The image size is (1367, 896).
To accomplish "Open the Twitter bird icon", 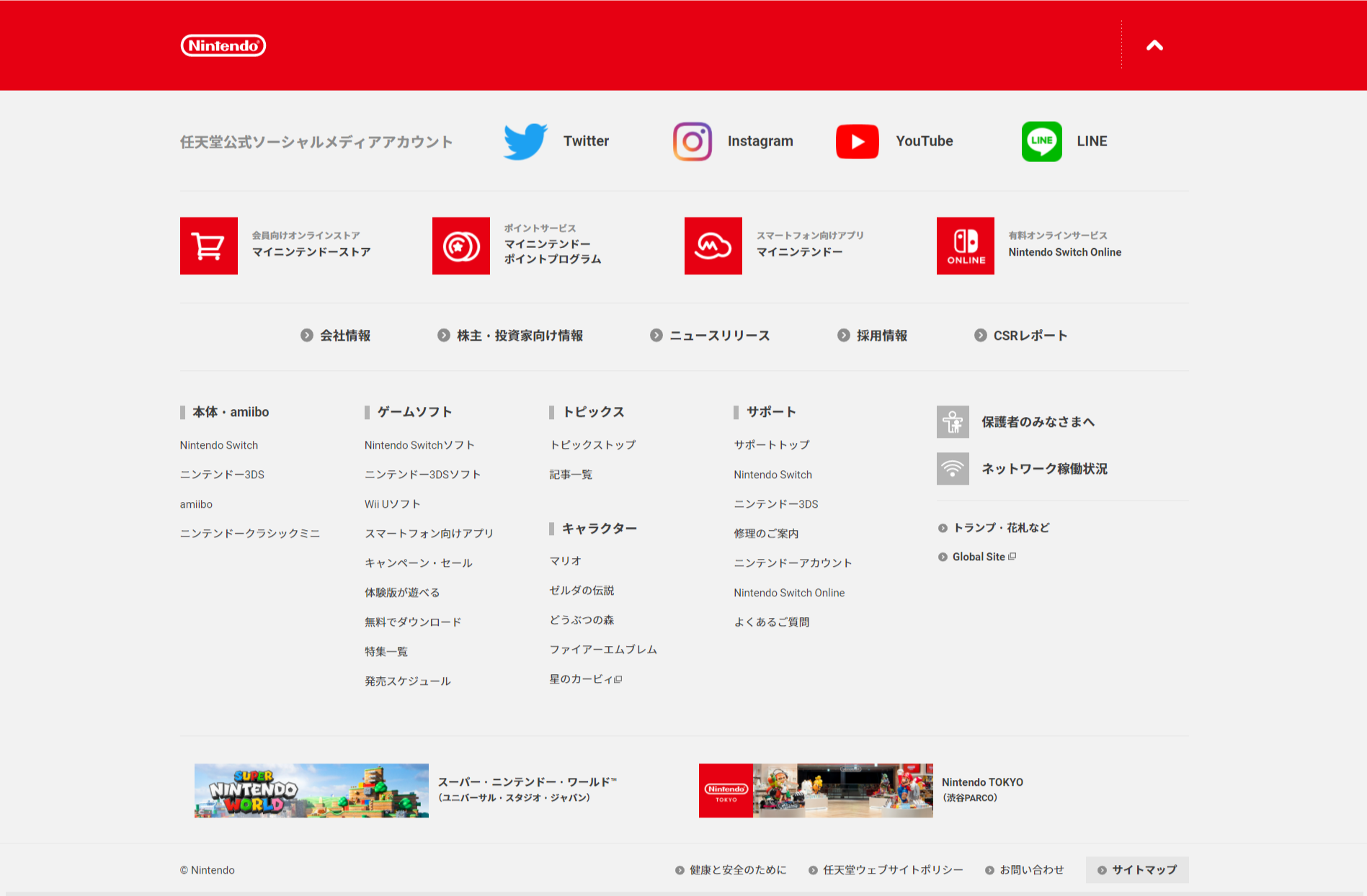I will pyautogui.click(x=525, y=141).
